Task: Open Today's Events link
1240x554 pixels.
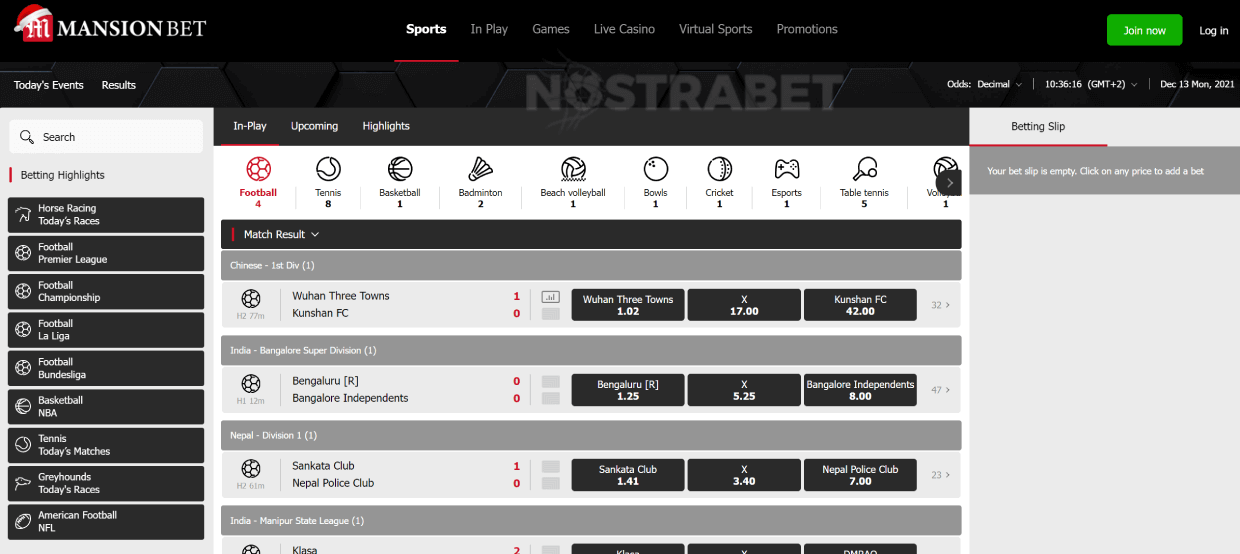Action: click(x=49, y=85)
